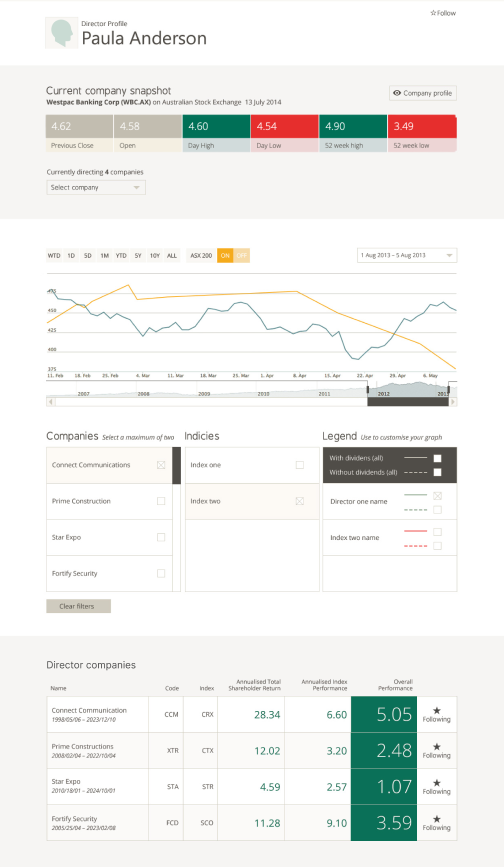
Task: Select the WTD time range
Action: pyautogui.click(x=54, y=255)
